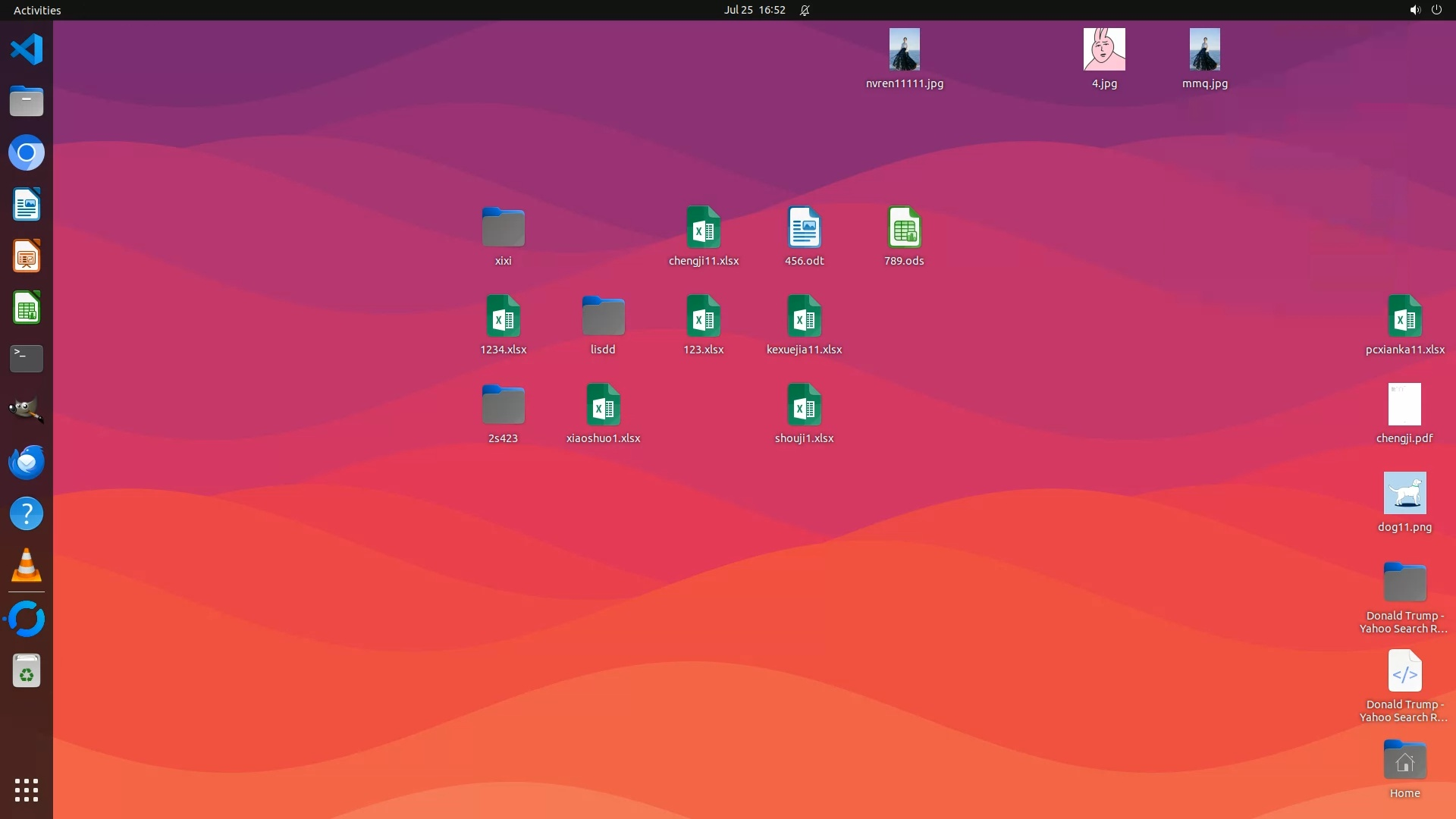
Task: Launch the Files manager dock icon
Action: pyautogui.click(x=27, y=101)
